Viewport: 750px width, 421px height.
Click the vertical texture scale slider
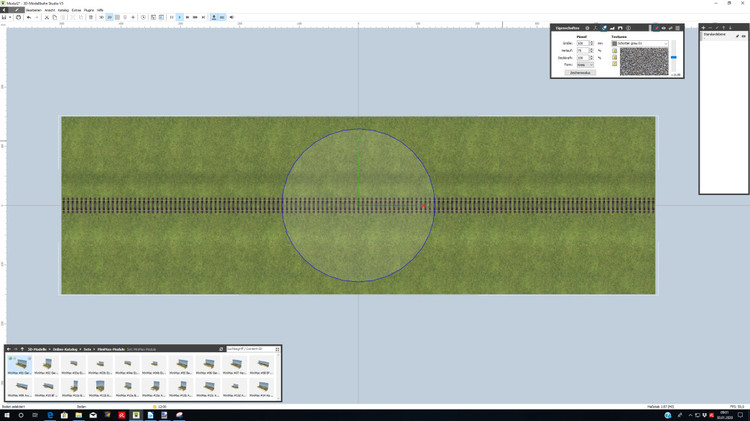(x=674, y=57)
